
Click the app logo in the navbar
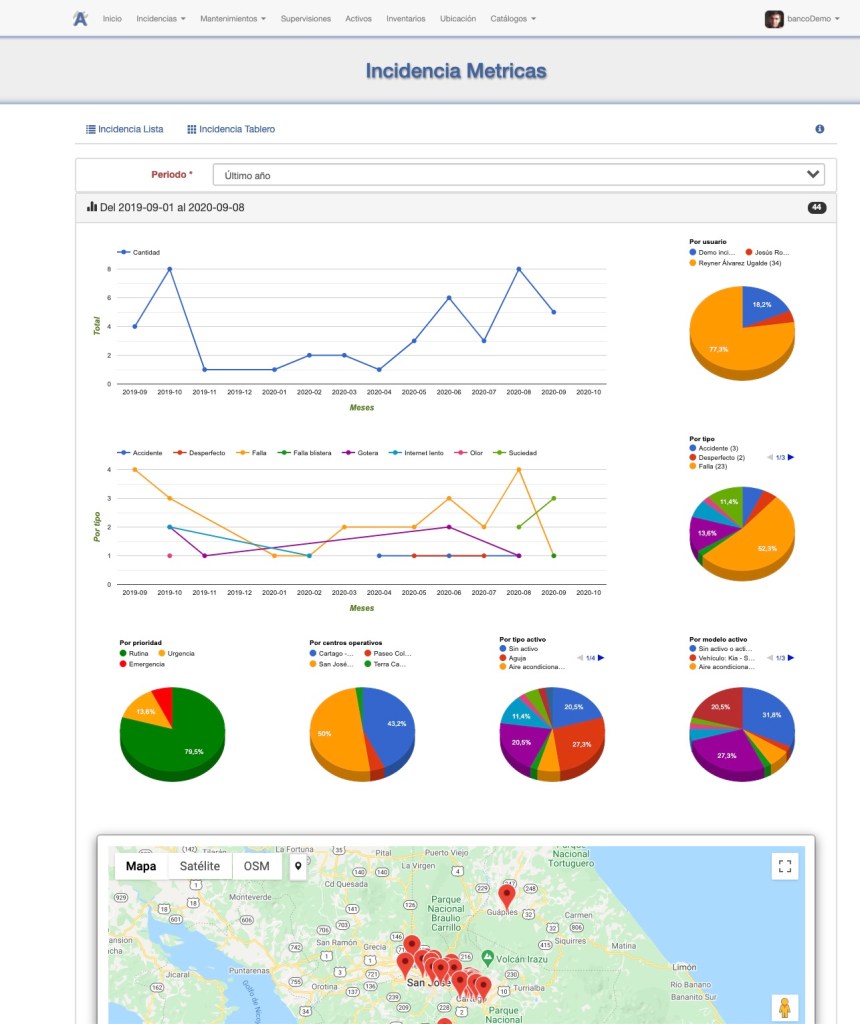(x=80, y=19)
